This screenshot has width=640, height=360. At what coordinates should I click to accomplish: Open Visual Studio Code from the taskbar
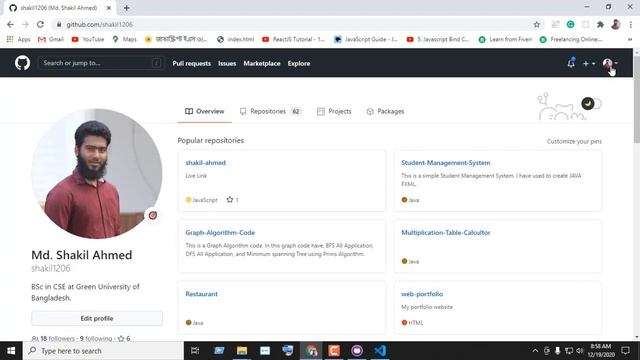point(380,351)
